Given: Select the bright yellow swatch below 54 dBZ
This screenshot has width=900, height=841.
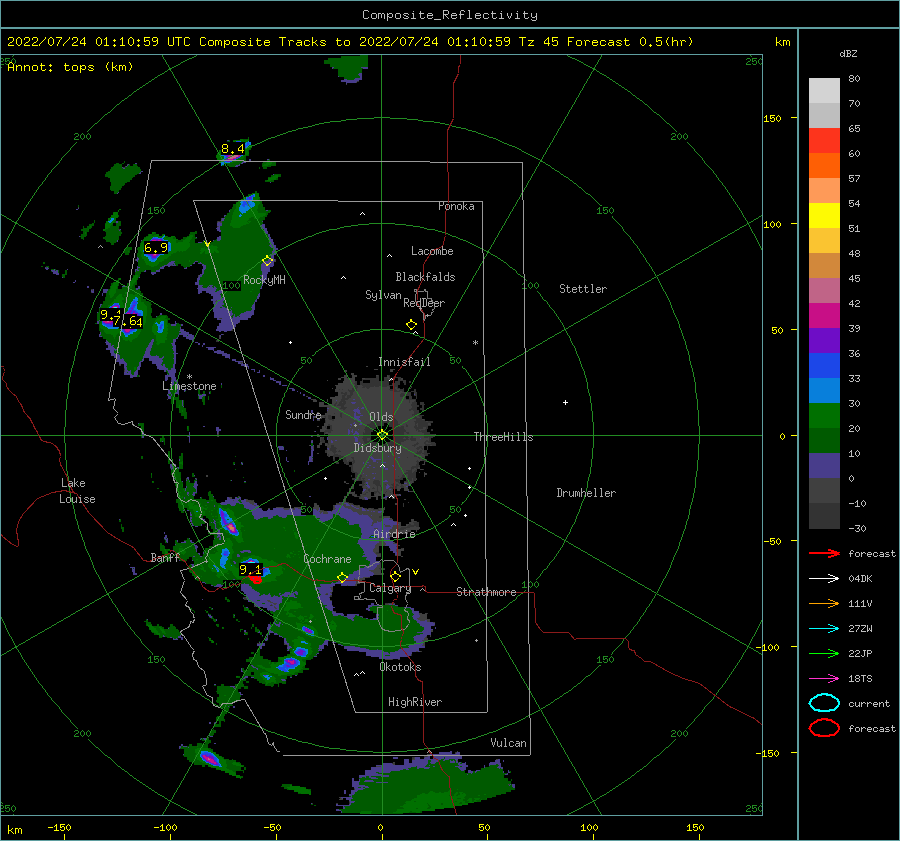Looking at the screenshot, I should coord(824,216).
